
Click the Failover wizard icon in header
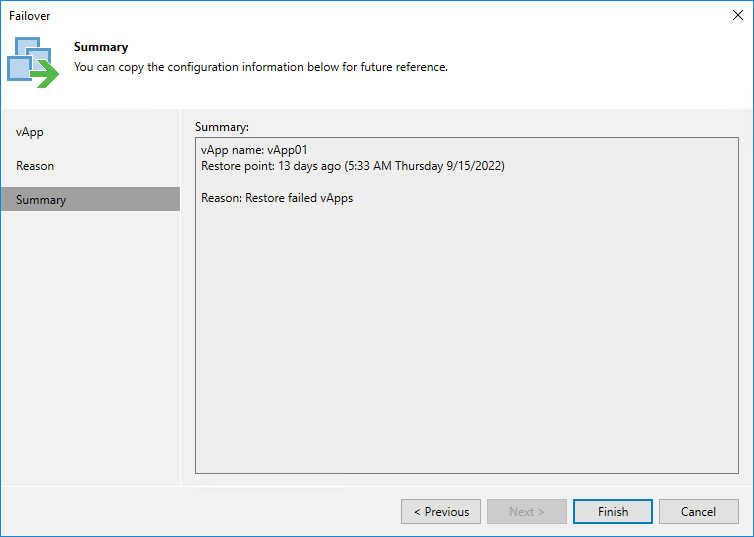pyautogui.click(x=33, y=62)
